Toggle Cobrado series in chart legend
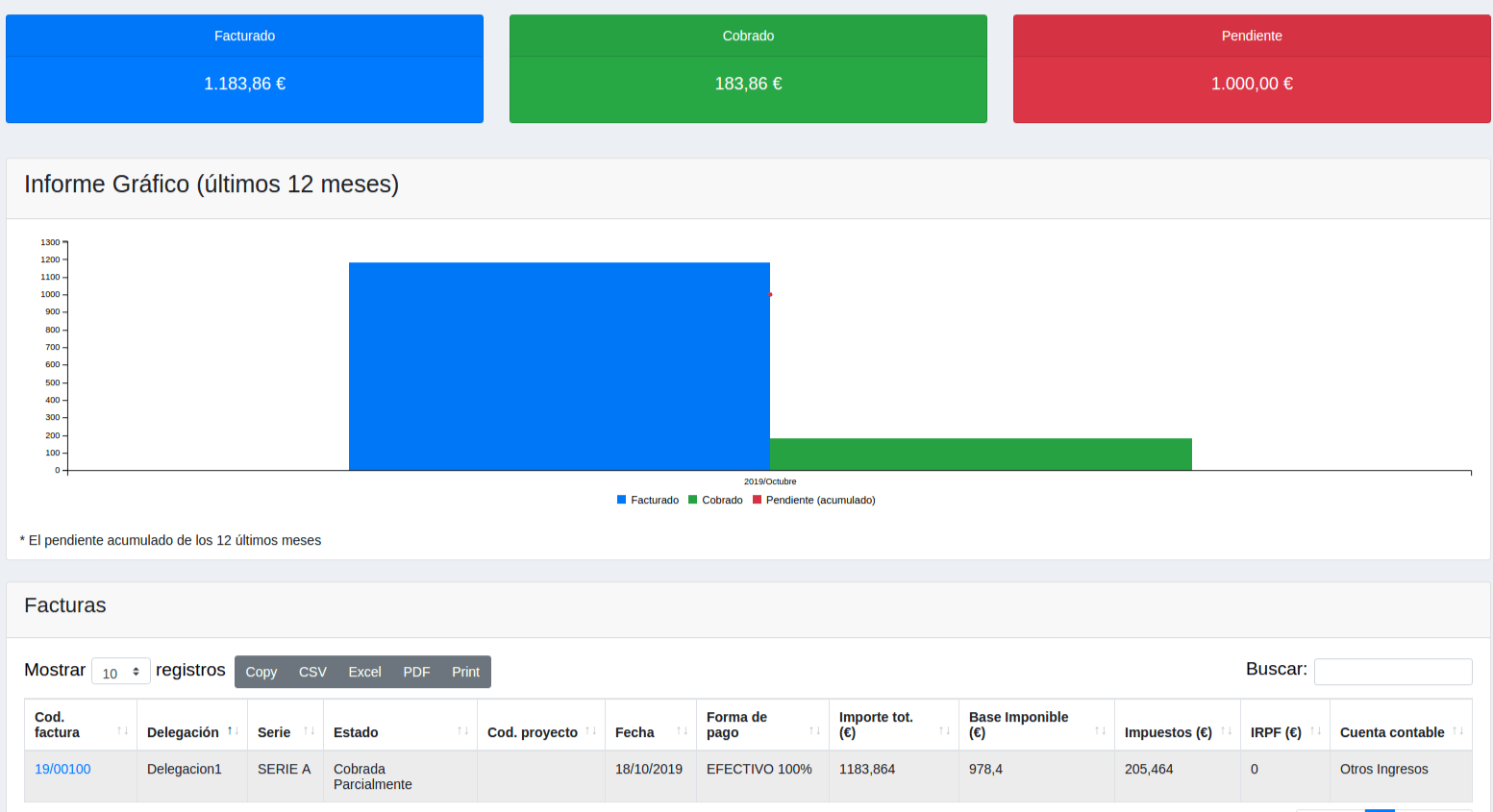Screen dimensions: 1493x812 [716, 500]
